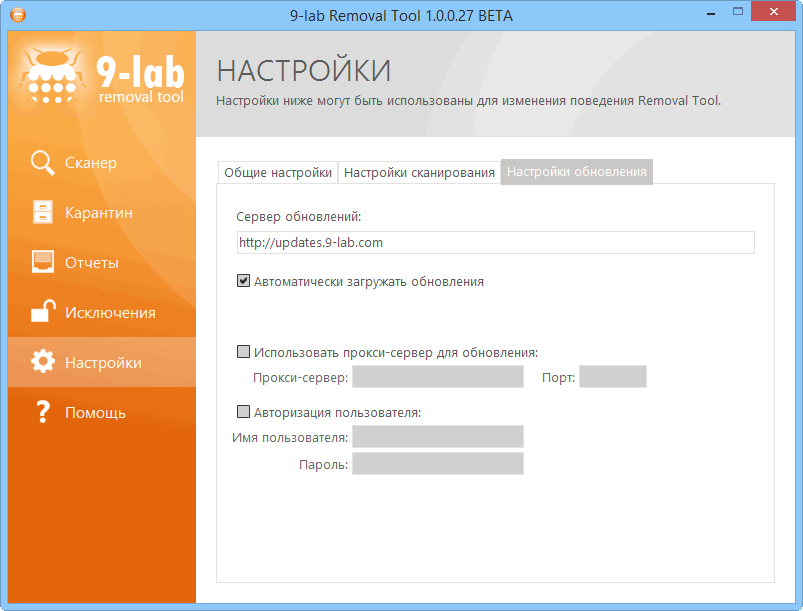Open the Сканер section

coord(102,163)
